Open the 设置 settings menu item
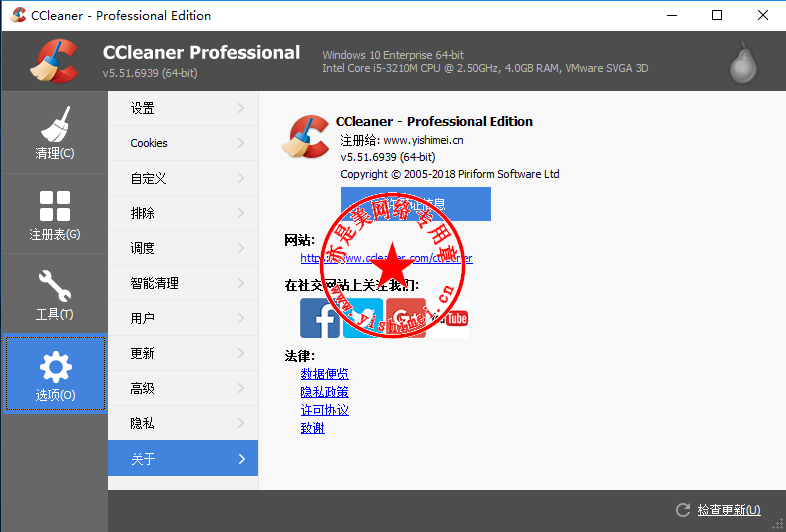This screenshot has height=532, width=786. 183,108
